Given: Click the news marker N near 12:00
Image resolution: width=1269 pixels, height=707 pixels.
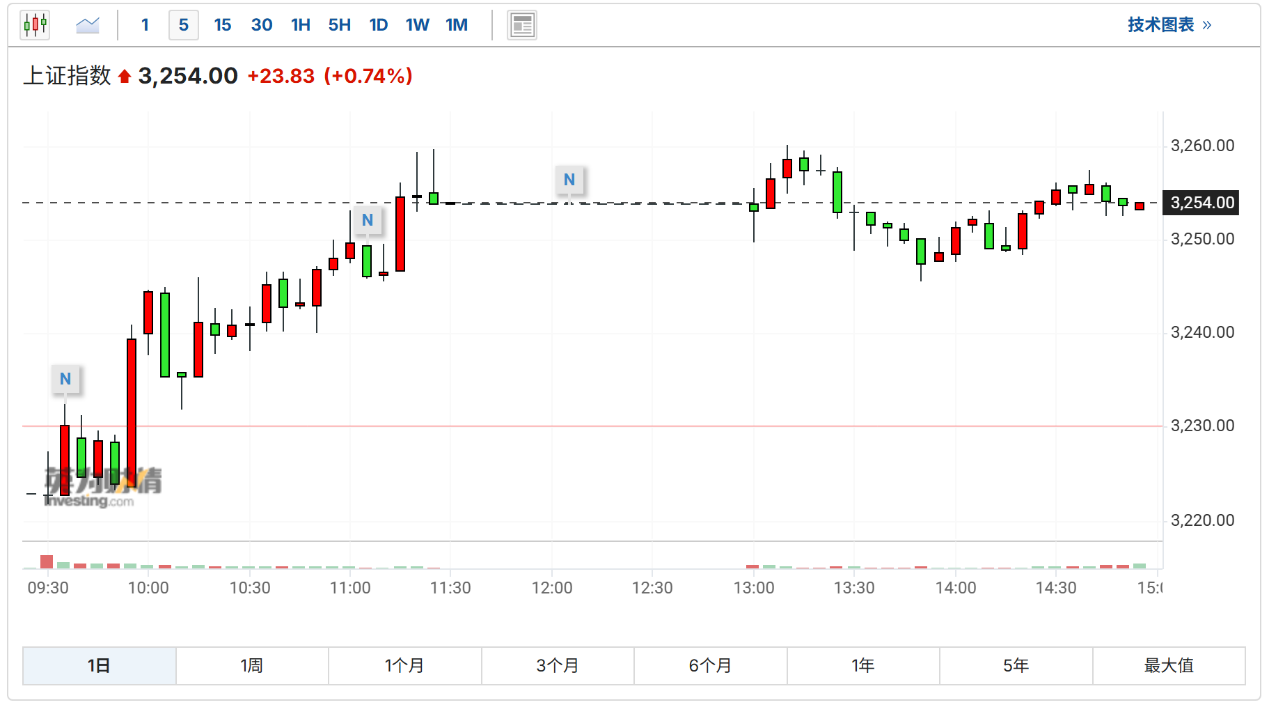Looking at the screenshot, I should point(569,180).
